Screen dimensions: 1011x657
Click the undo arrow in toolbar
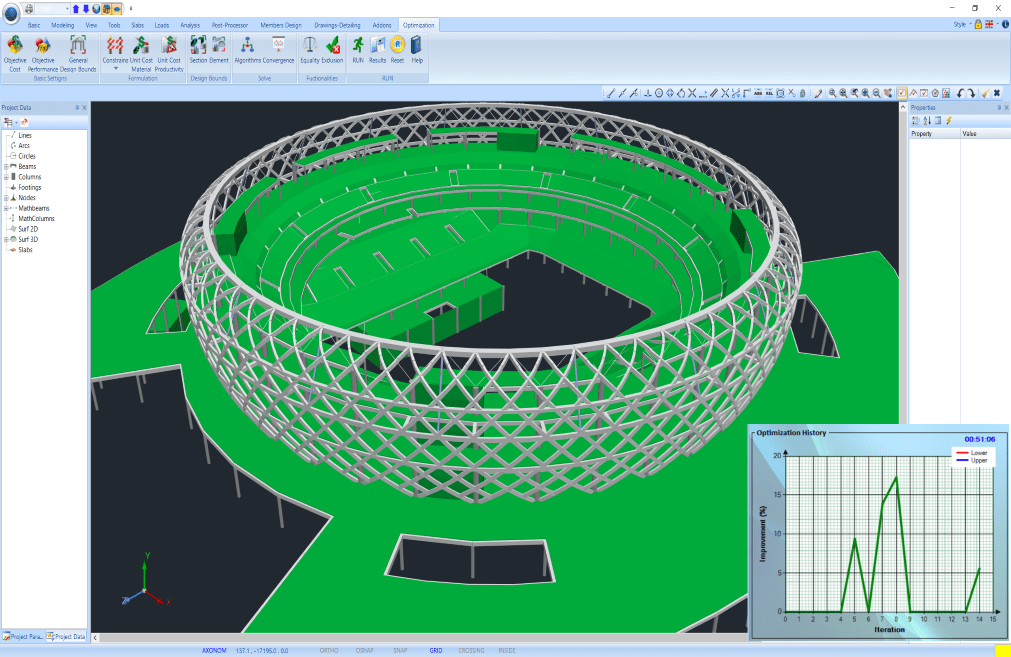[x=960, y=93]
